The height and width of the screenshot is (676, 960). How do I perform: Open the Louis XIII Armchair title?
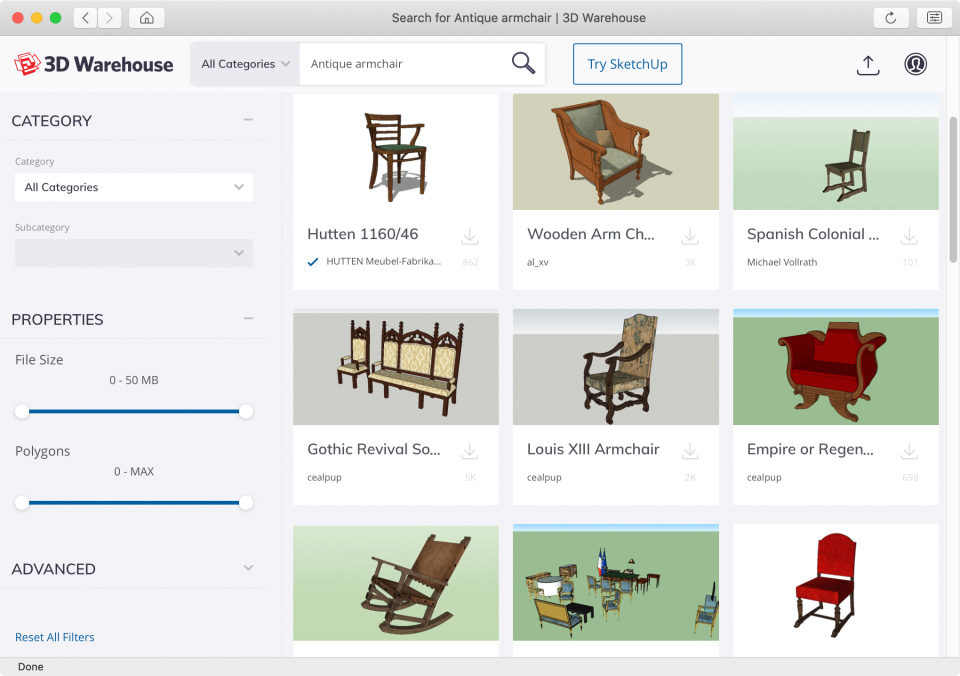pyautogui.click(x=593, y=449)
